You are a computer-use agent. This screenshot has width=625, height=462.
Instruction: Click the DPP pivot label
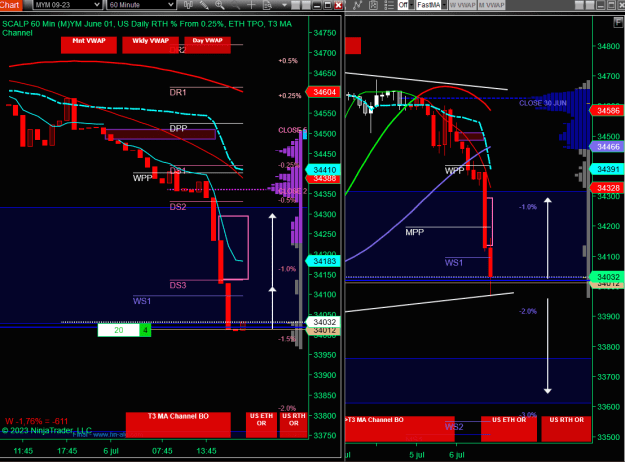tap(178, 128)
